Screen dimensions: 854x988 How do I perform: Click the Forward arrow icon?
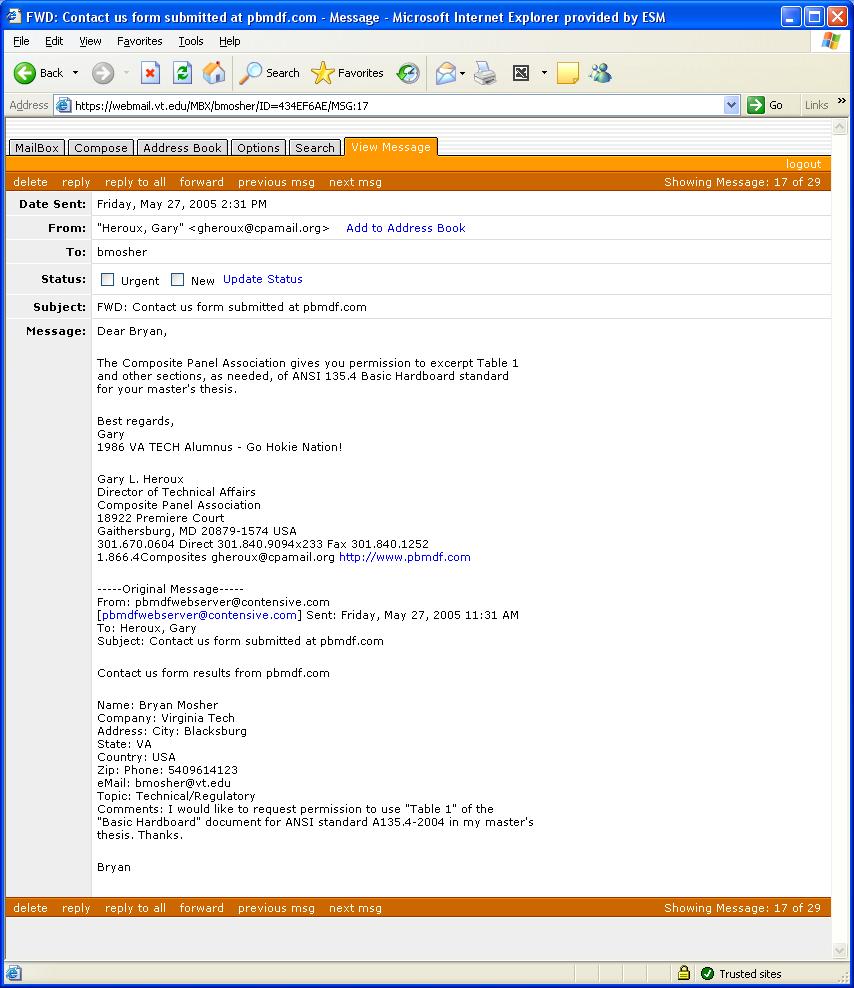click(103, 73)
